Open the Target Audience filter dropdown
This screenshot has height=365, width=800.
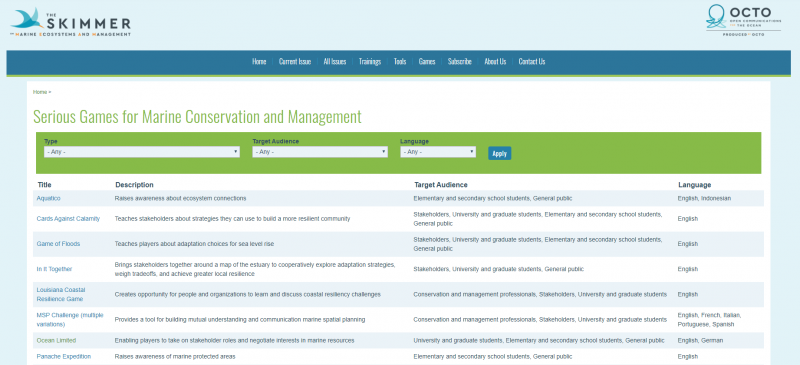coord(320,152)
